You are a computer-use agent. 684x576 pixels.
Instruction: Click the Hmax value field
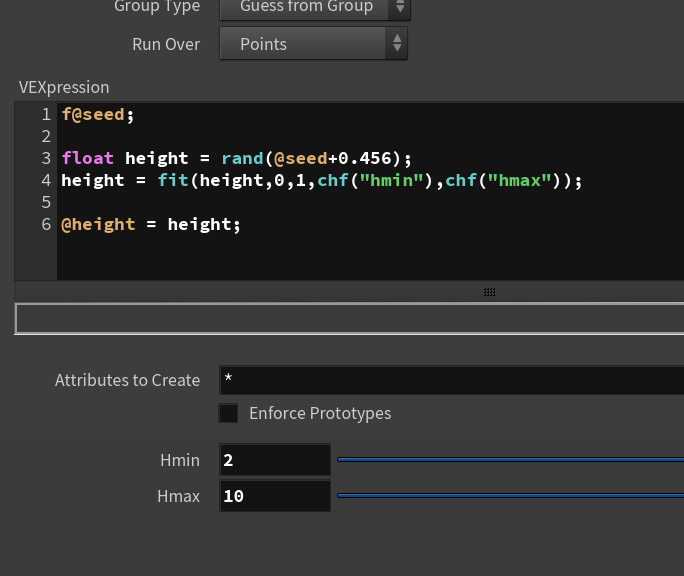[275, 496]
